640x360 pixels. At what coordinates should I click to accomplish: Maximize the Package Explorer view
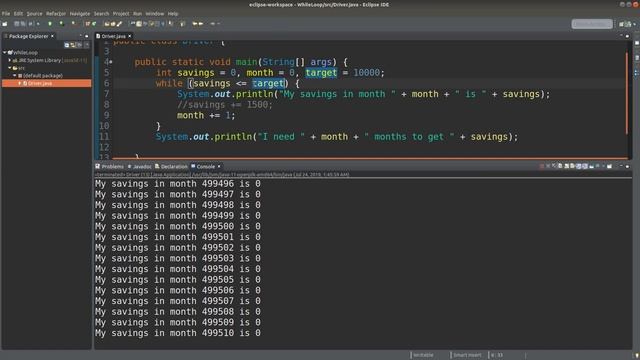click(87, 36)
